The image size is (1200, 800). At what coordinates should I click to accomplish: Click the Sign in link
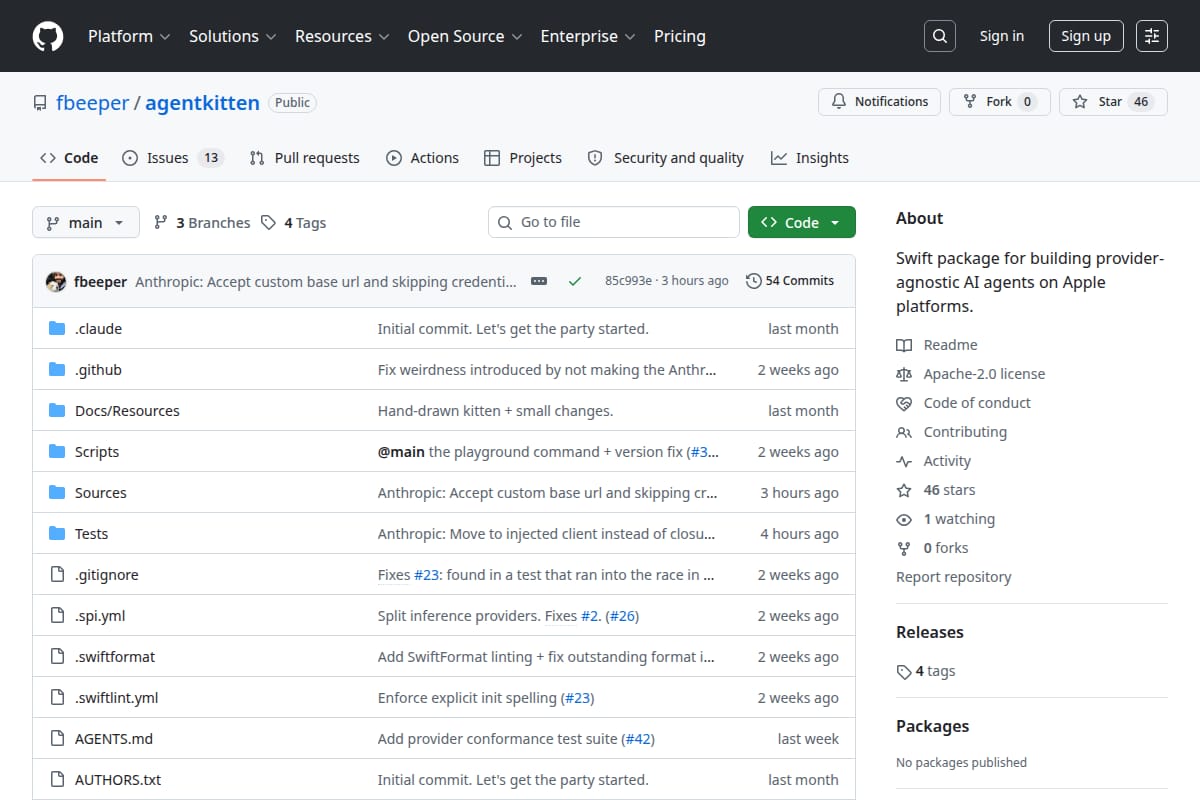pos(1002,36)
